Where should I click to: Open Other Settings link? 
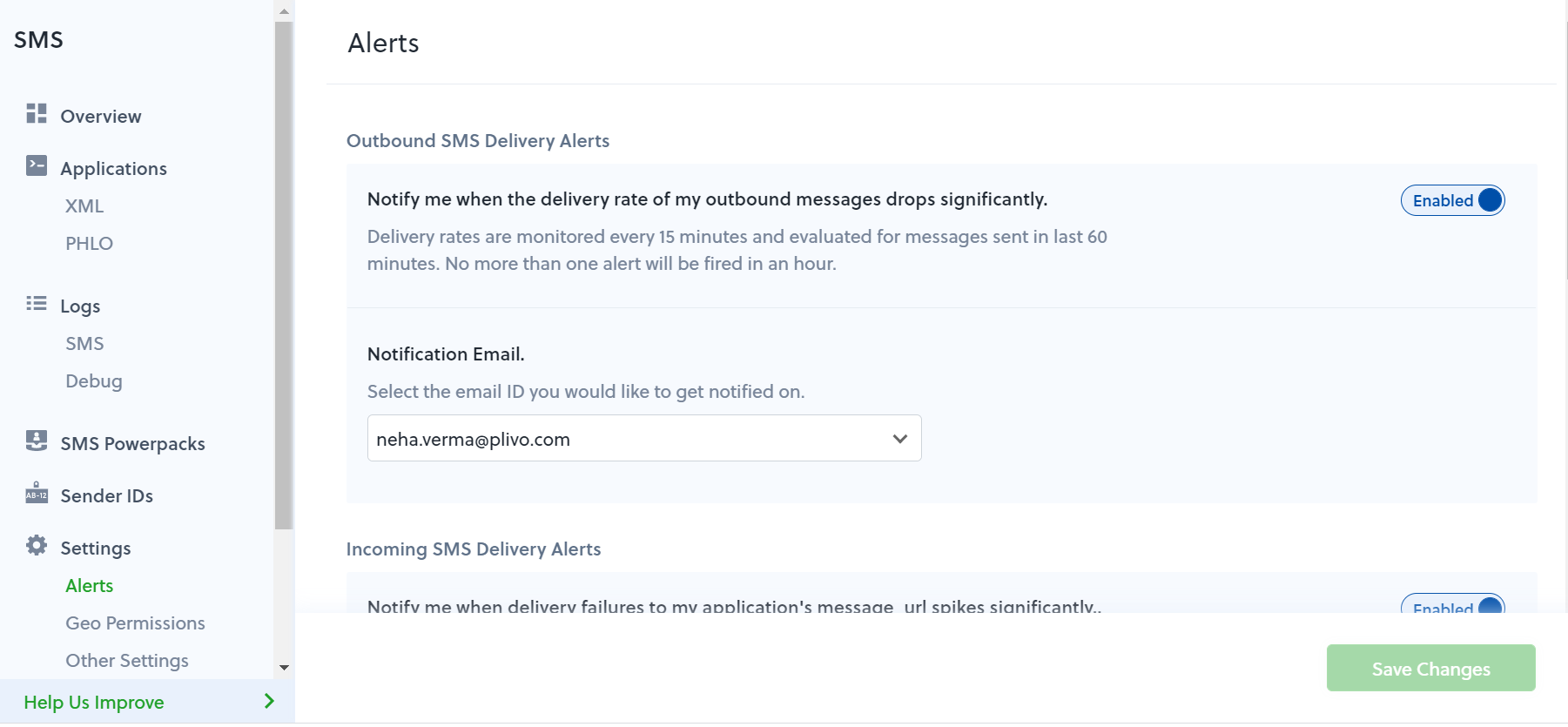[127, 661]
